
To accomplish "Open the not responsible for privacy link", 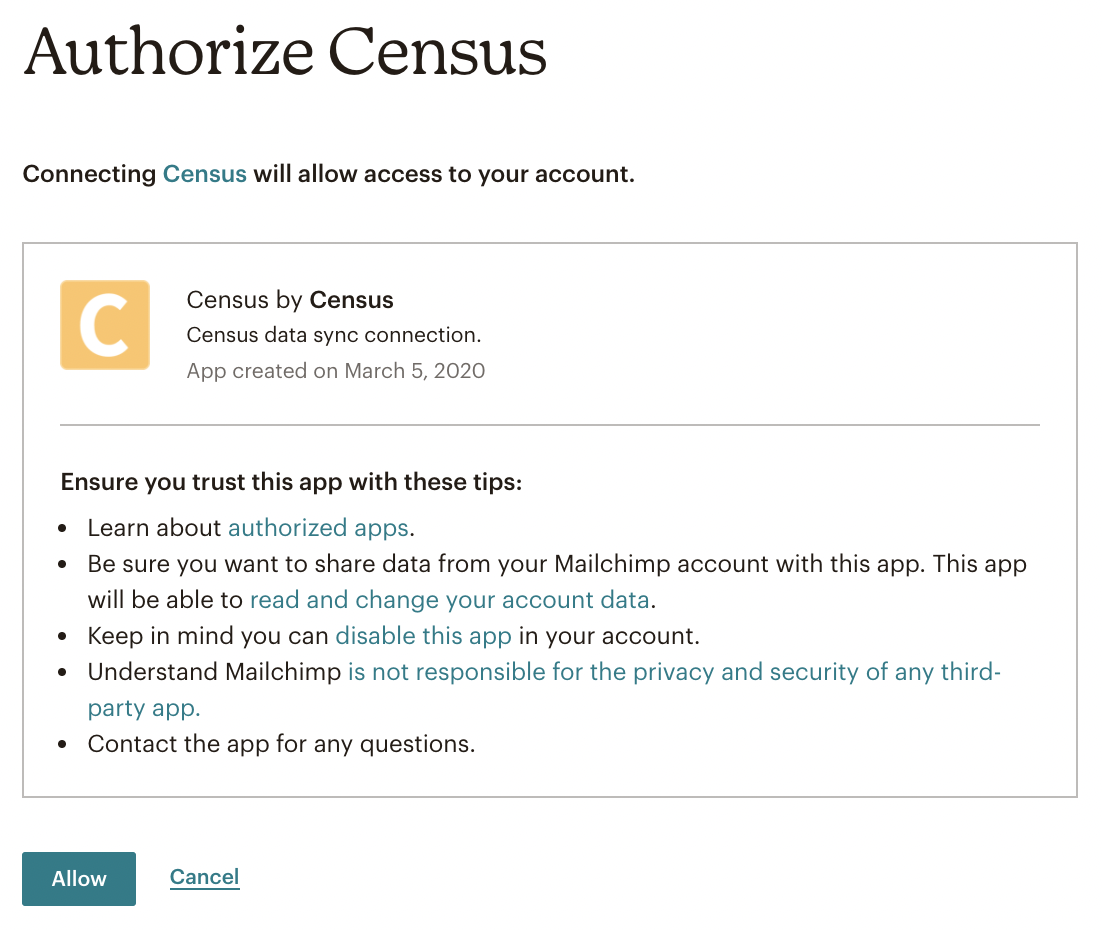I will pos(673,672).
